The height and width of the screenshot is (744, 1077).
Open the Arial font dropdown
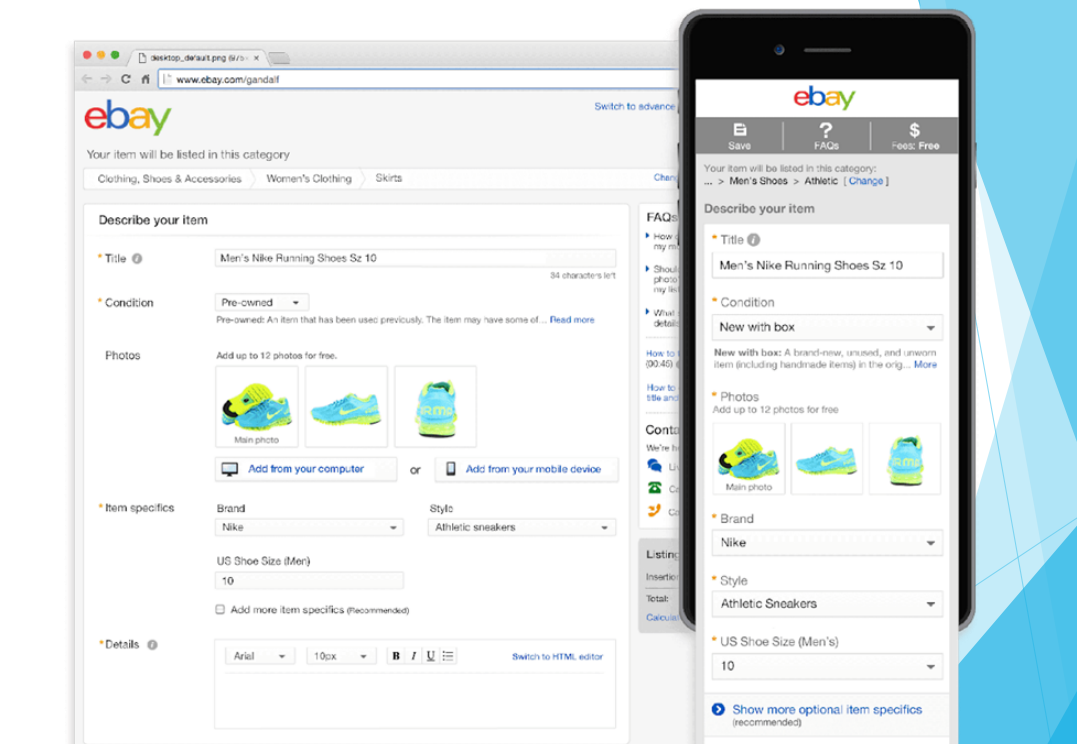tap(259, 656)
